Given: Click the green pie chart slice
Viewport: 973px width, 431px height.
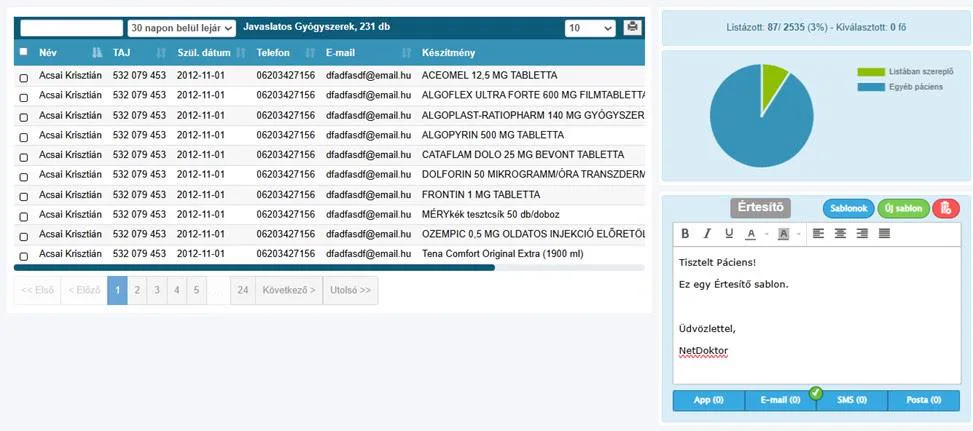Looking at the screenshot, I should click(773, 84).
